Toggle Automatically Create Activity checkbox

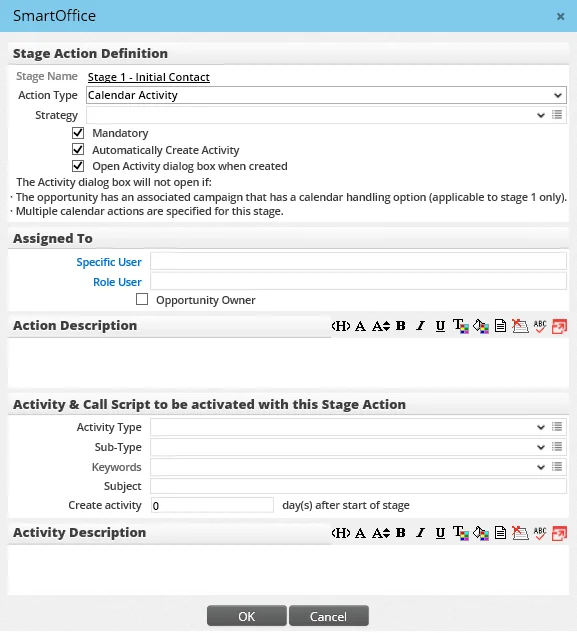[x=78, y=149]
